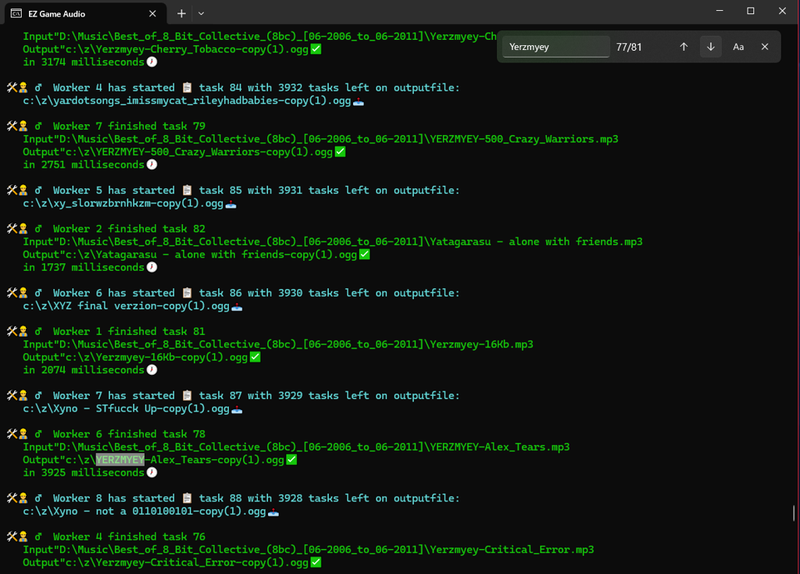Click the clock icon after 3174 milliseconds

click(x=152, y=62)
